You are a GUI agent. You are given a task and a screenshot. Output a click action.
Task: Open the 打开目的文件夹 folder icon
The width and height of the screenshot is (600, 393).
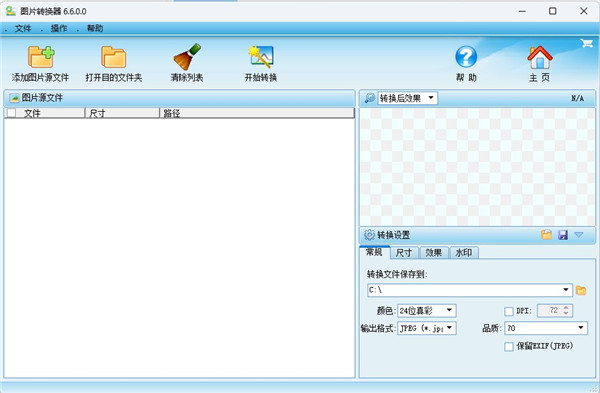pyautogui.click(x=114, y=57)
